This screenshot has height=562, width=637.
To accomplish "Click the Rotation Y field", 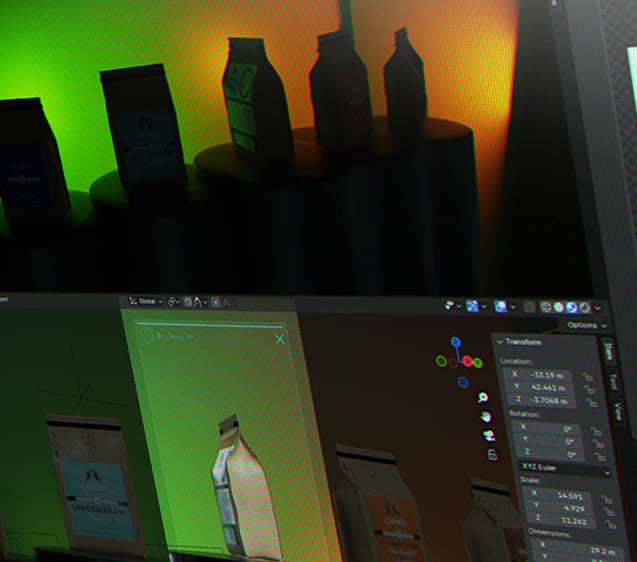I will pos(548,441).
